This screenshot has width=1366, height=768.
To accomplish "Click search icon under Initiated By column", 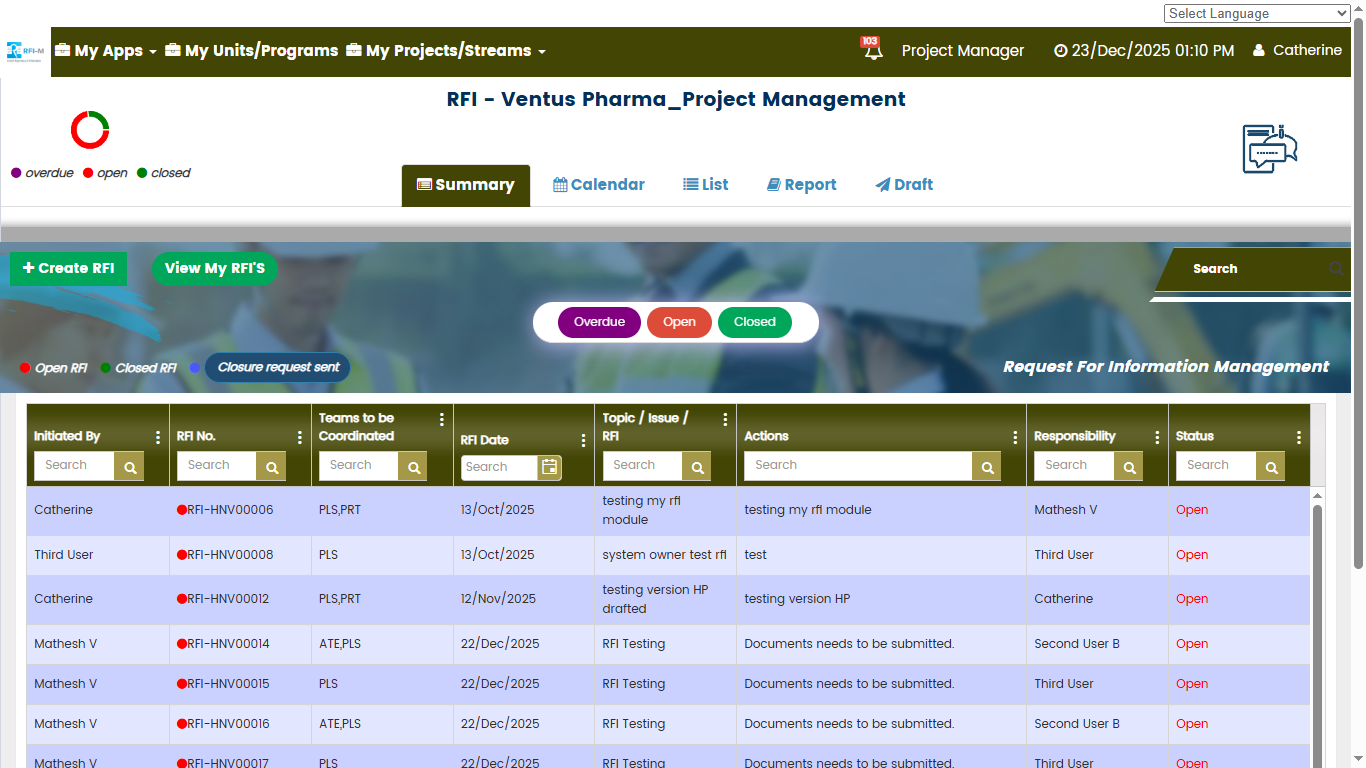I will click(x=129, y=466).
